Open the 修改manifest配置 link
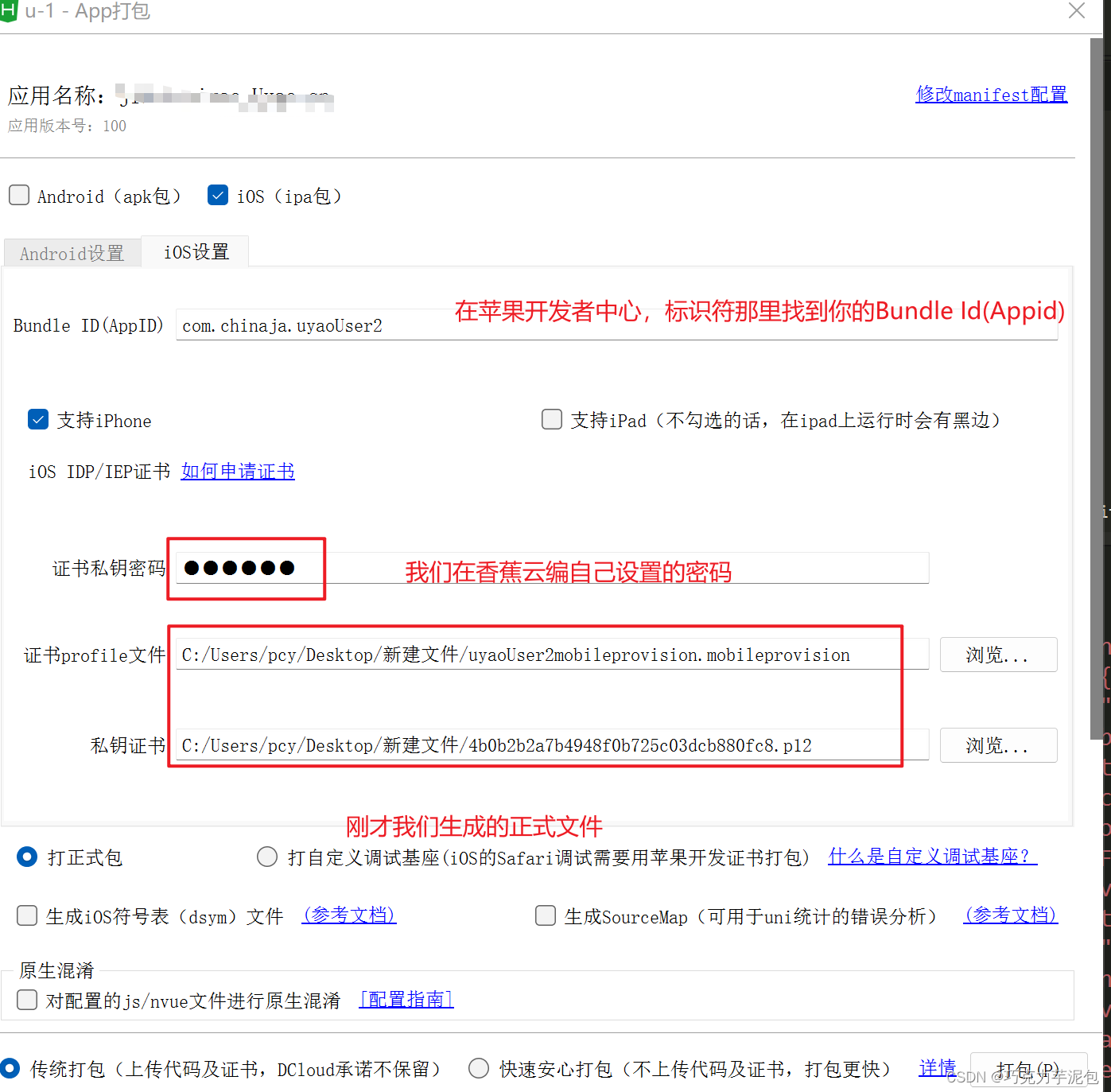The width and height of the screenshot is (1111, 1092). 991,95
